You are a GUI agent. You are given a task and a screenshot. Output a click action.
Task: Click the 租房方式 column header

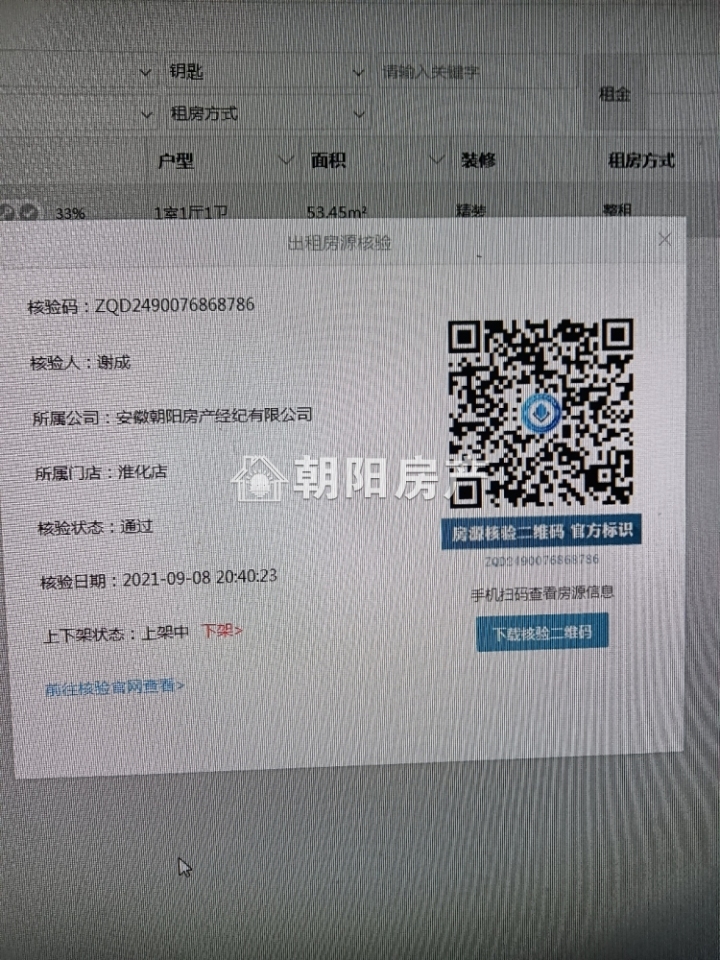coord(641,161)
